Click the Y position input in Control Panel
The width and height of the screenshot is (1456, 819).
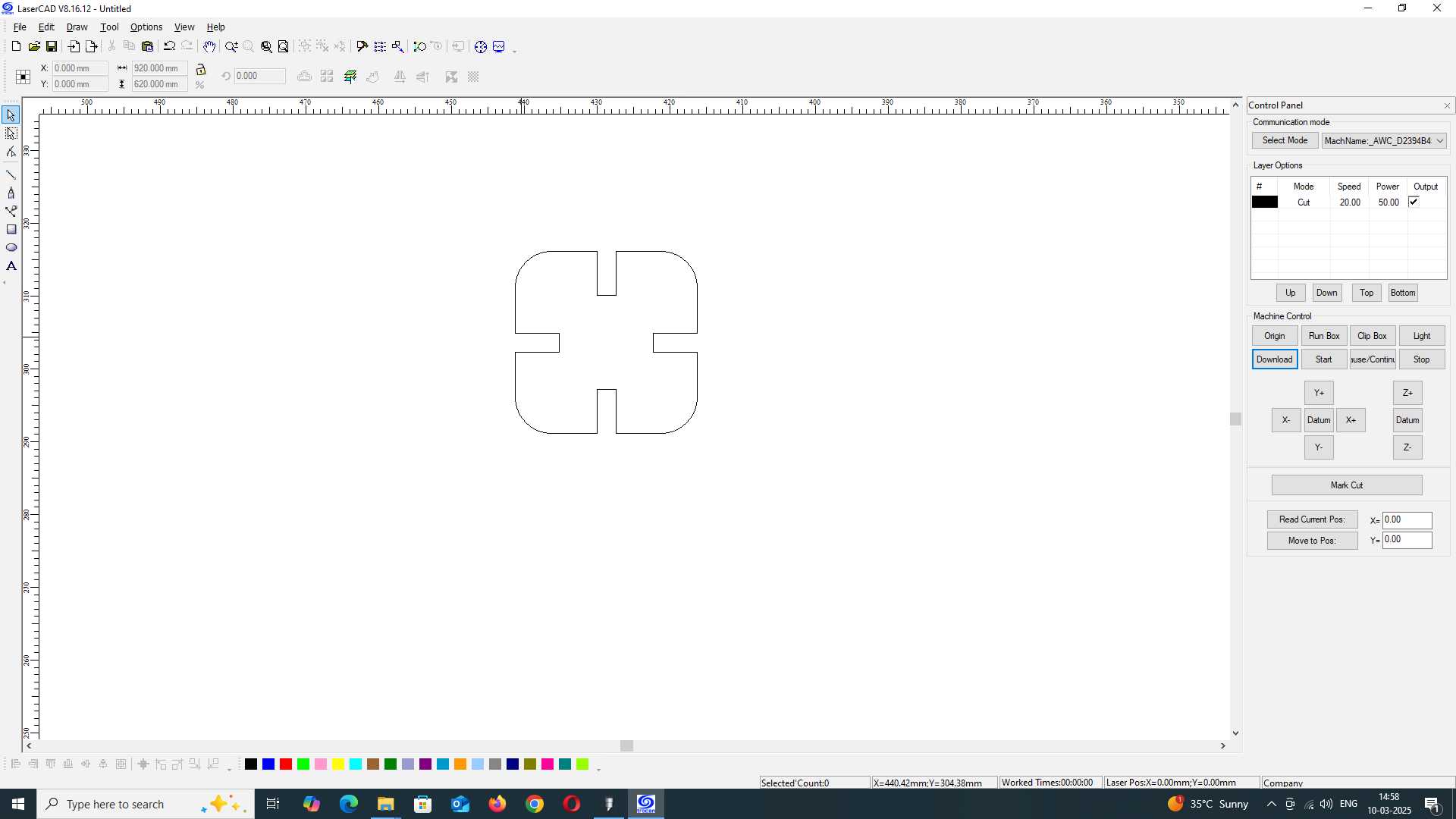coord(1407,540)
